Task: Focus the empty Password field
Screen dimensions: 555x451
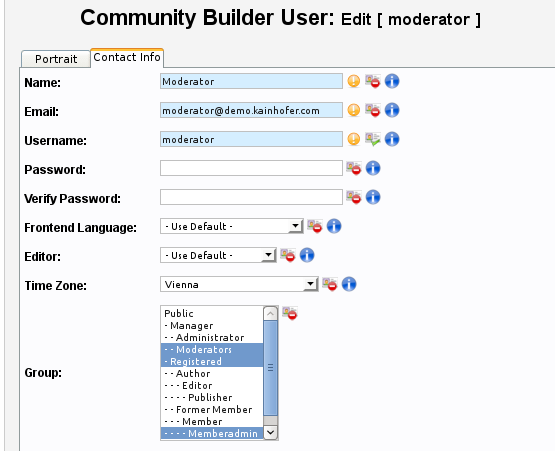Action: point(251,168)
